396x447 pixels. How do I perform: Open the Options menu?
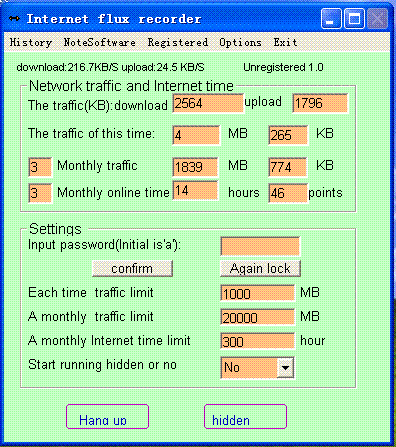(240, 42)
